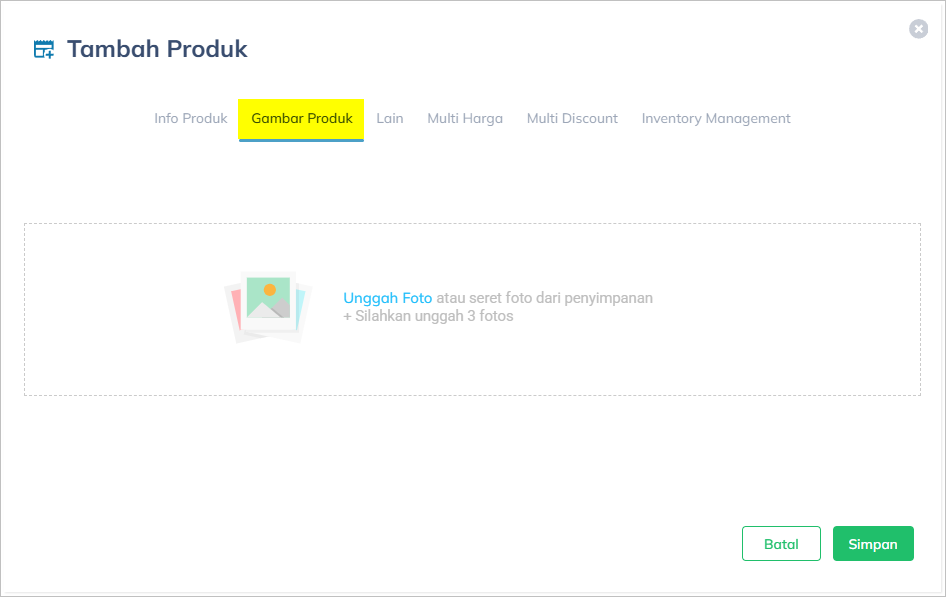Click the orange sun in the photo icon
This screenshot has width=946, height=597.
coord(269,289)
